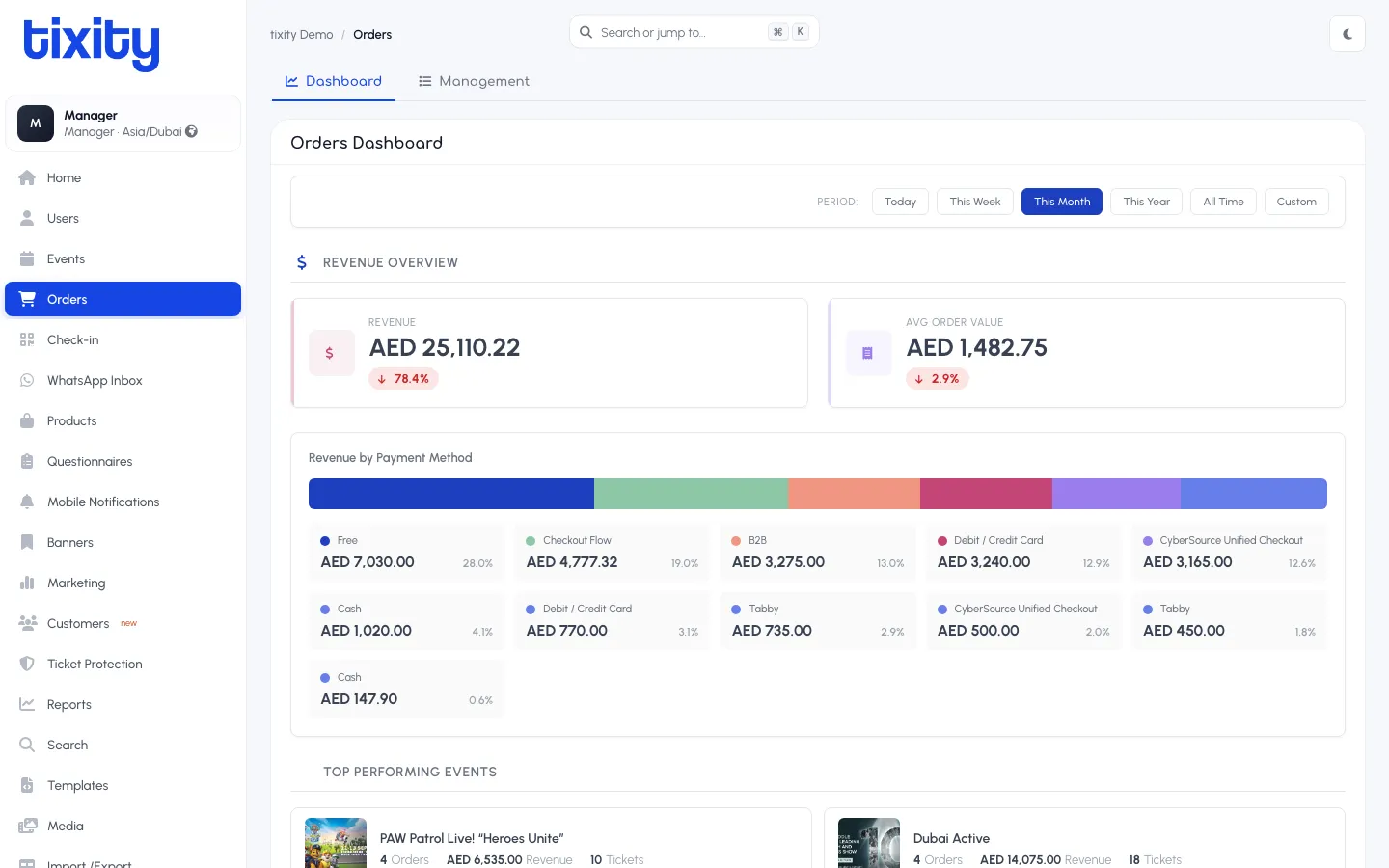Click the Ticket Protection shield icon
Screen dimensions: 1389x868
[x=27, y=664]
